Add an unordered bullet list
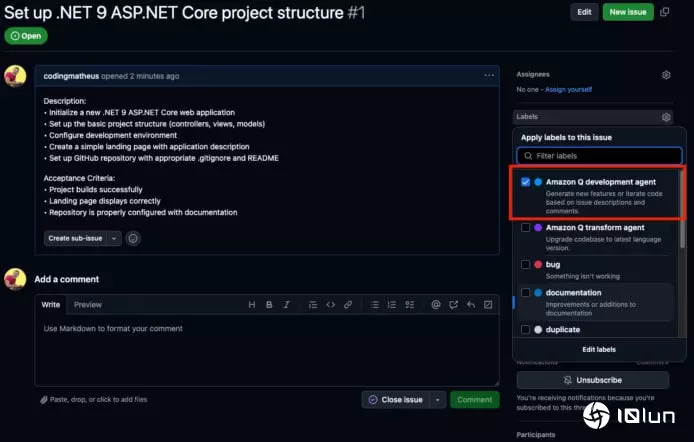Viewport: 694px width, 442px height. coord(374,304)
